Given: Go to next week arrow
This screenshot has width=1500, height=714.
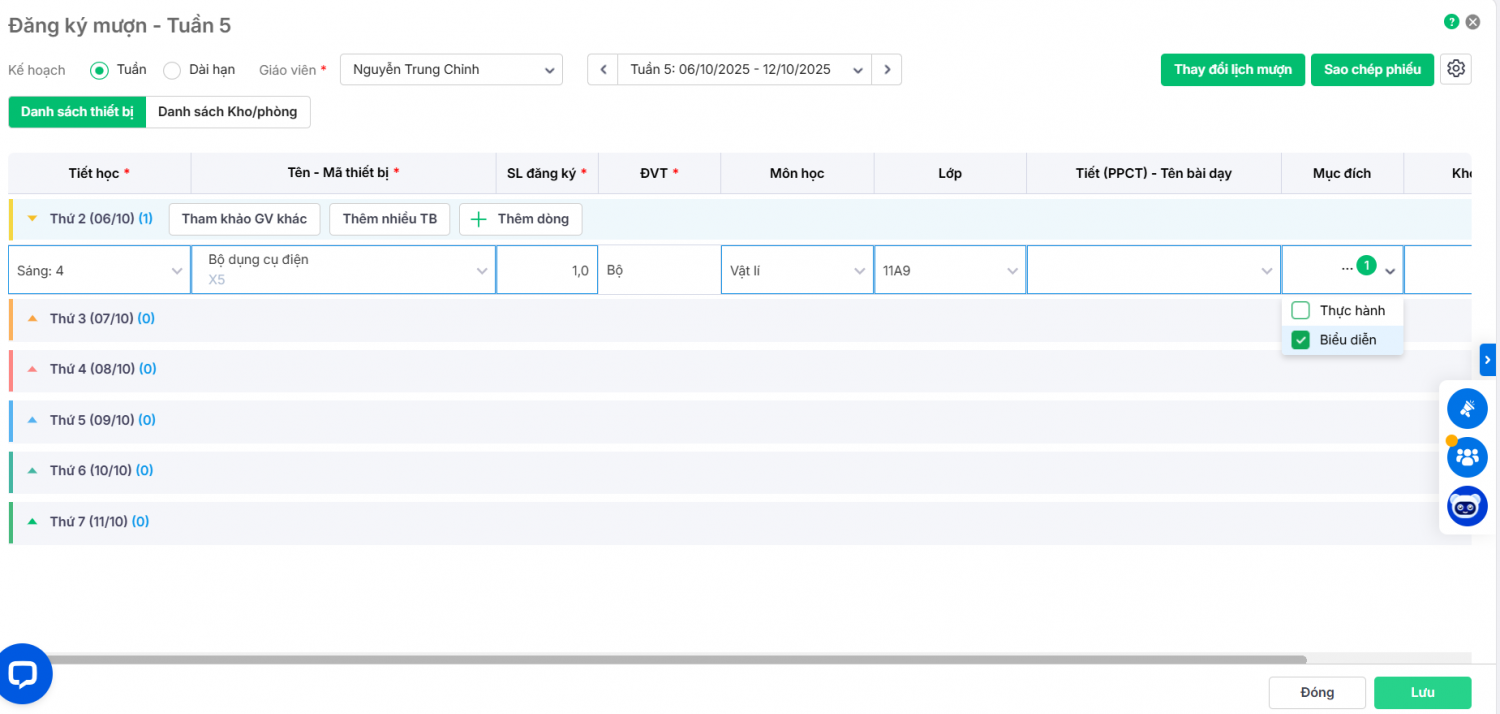Looking at the screenshot, I should (886, 70).
